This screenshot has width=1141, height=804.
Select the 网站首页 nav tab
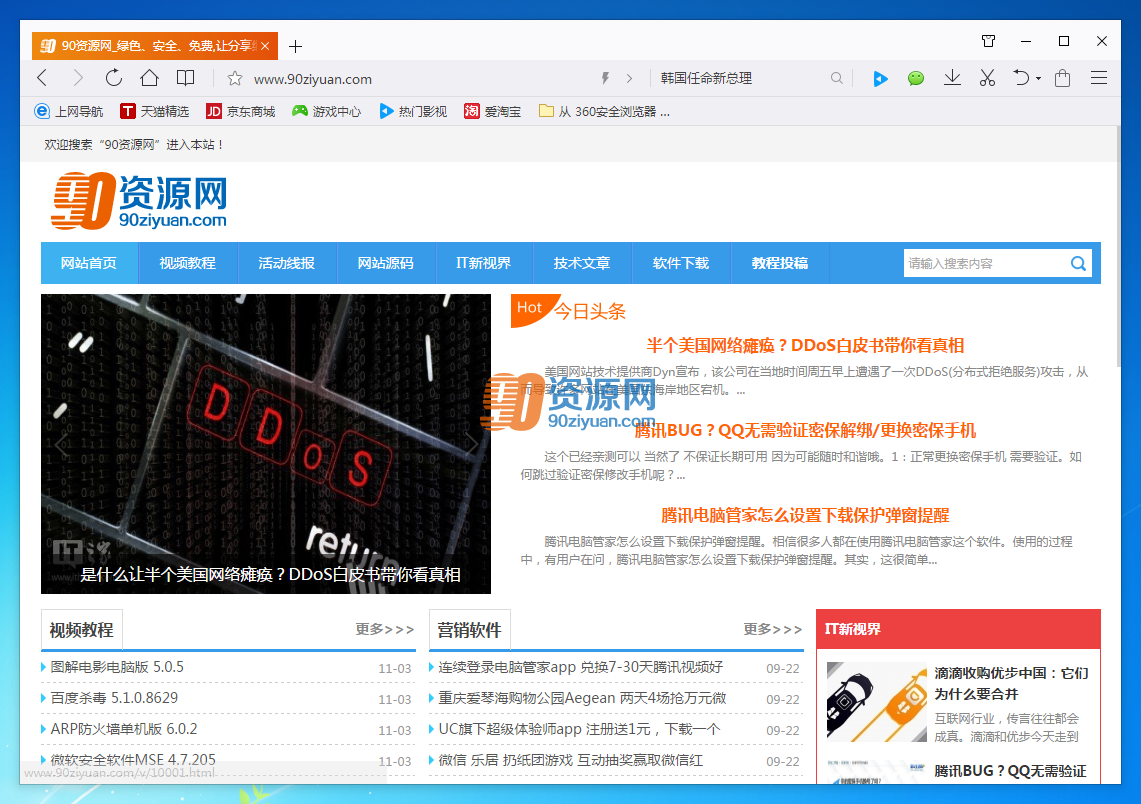click(89, 263)
